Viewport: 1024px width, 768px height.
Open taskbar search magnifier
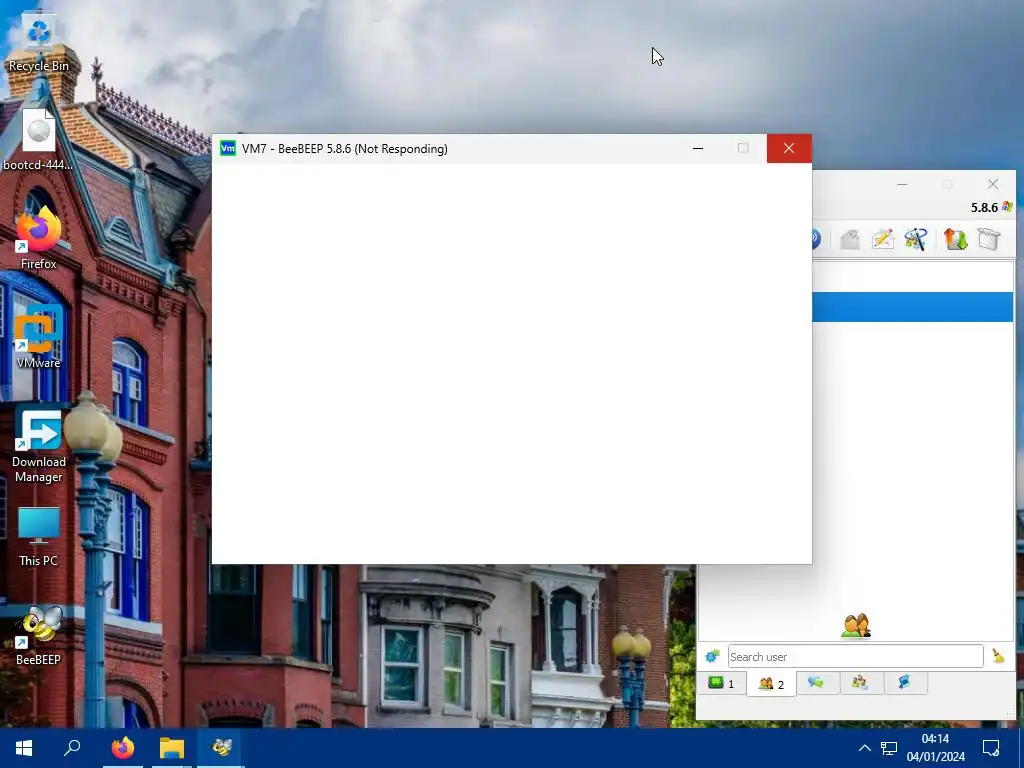point(72,747)
